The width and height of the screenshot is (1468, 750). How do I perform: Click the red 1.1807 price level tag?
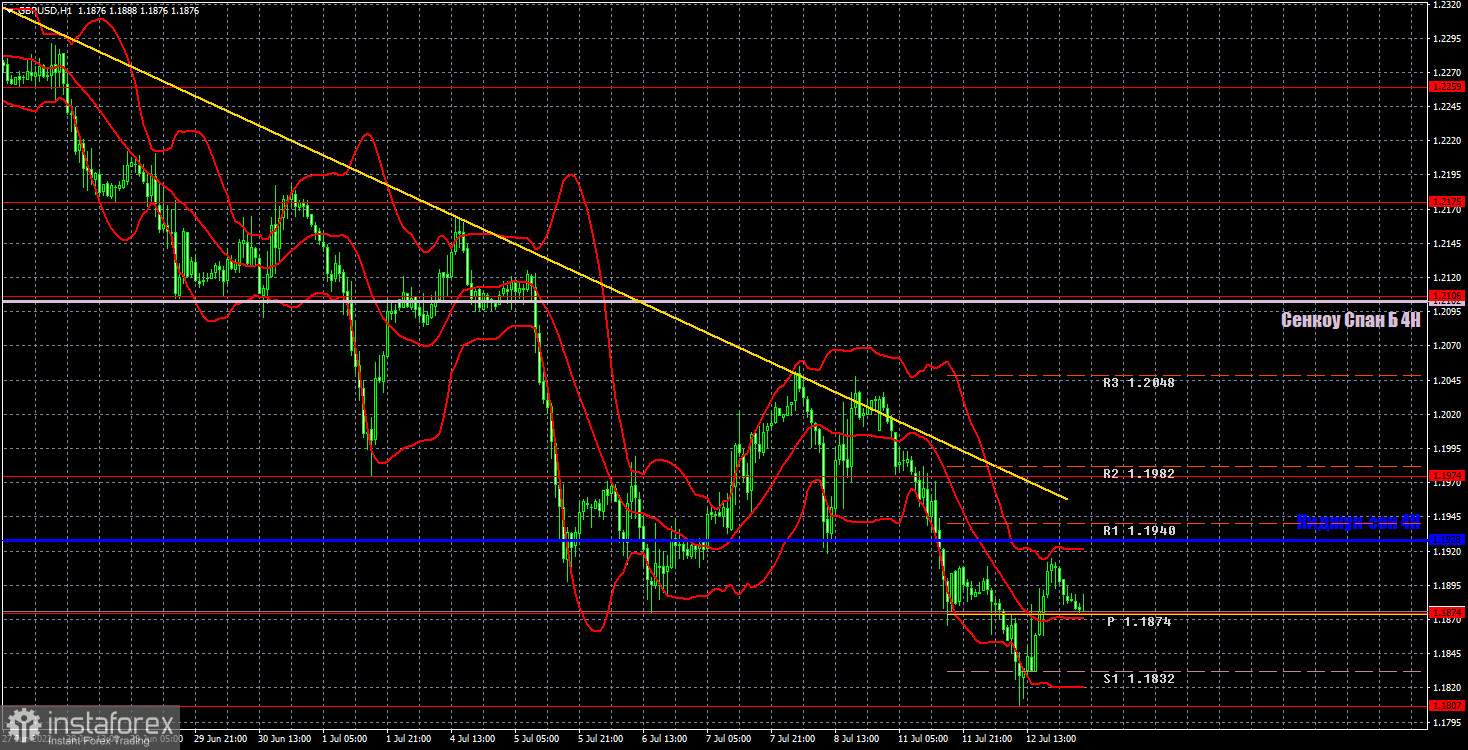(x=1447, y=706)
